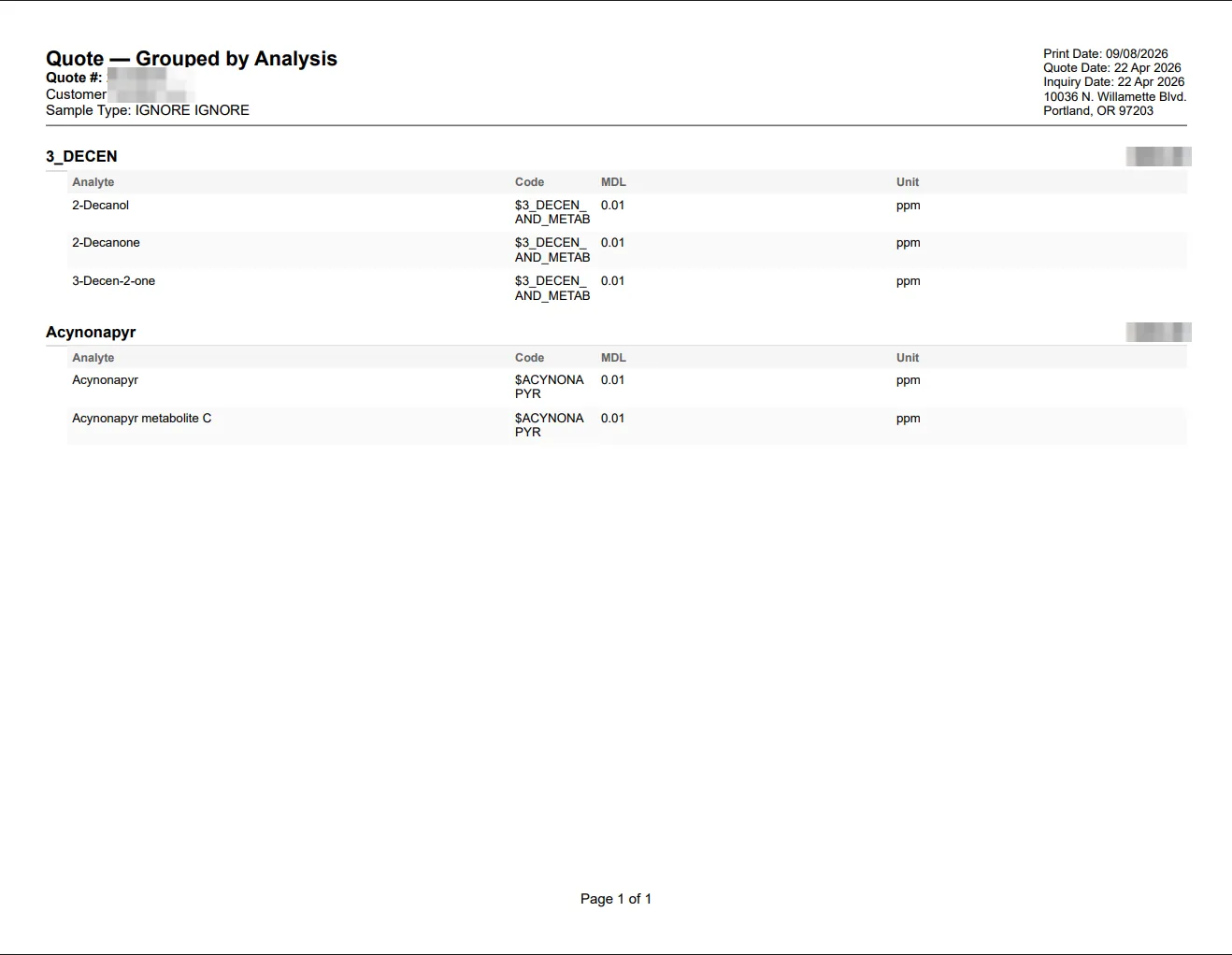Click the "10036 N. Willamette Blvd." address line
Image resolution: width=1232 pixels, height=955 pixels.
pos(1115,96)
